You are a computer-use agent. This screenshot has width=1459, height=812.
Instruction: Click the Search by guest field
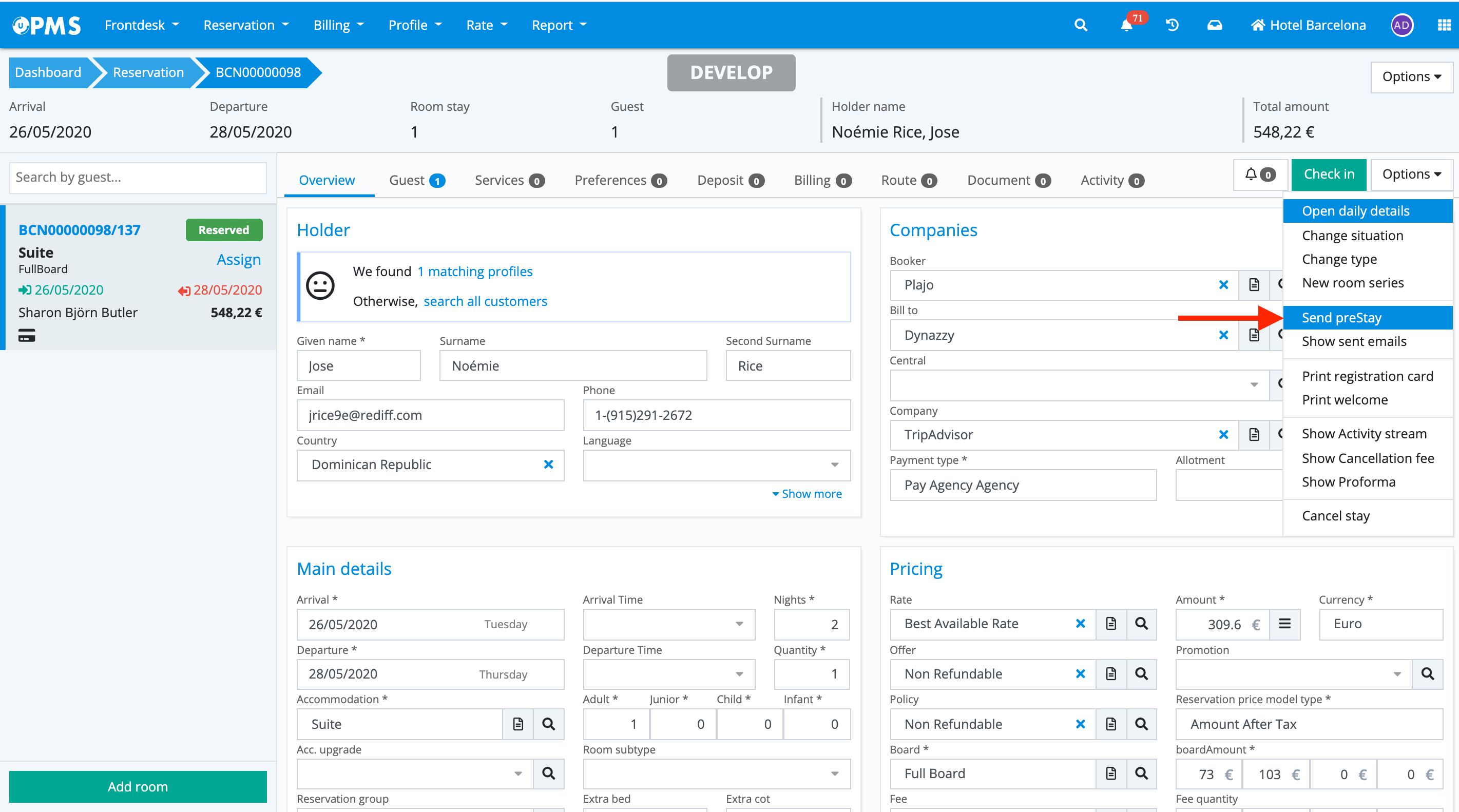[138, 177]
